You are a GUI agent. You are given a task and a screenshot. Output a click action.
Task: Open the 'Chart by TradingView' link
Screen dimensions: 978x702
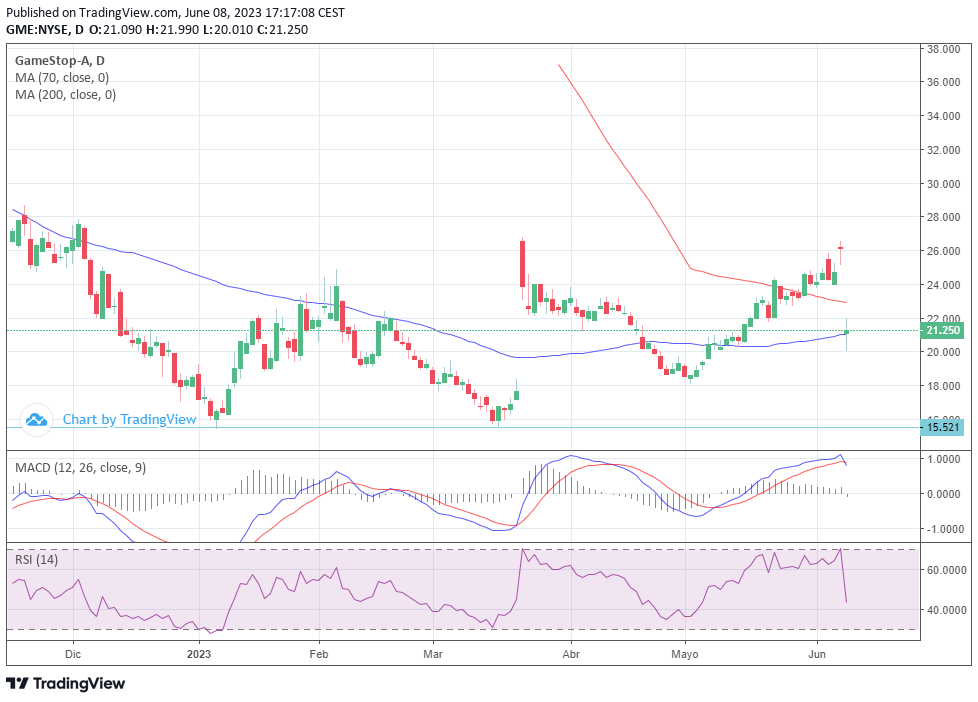(130, 419)
